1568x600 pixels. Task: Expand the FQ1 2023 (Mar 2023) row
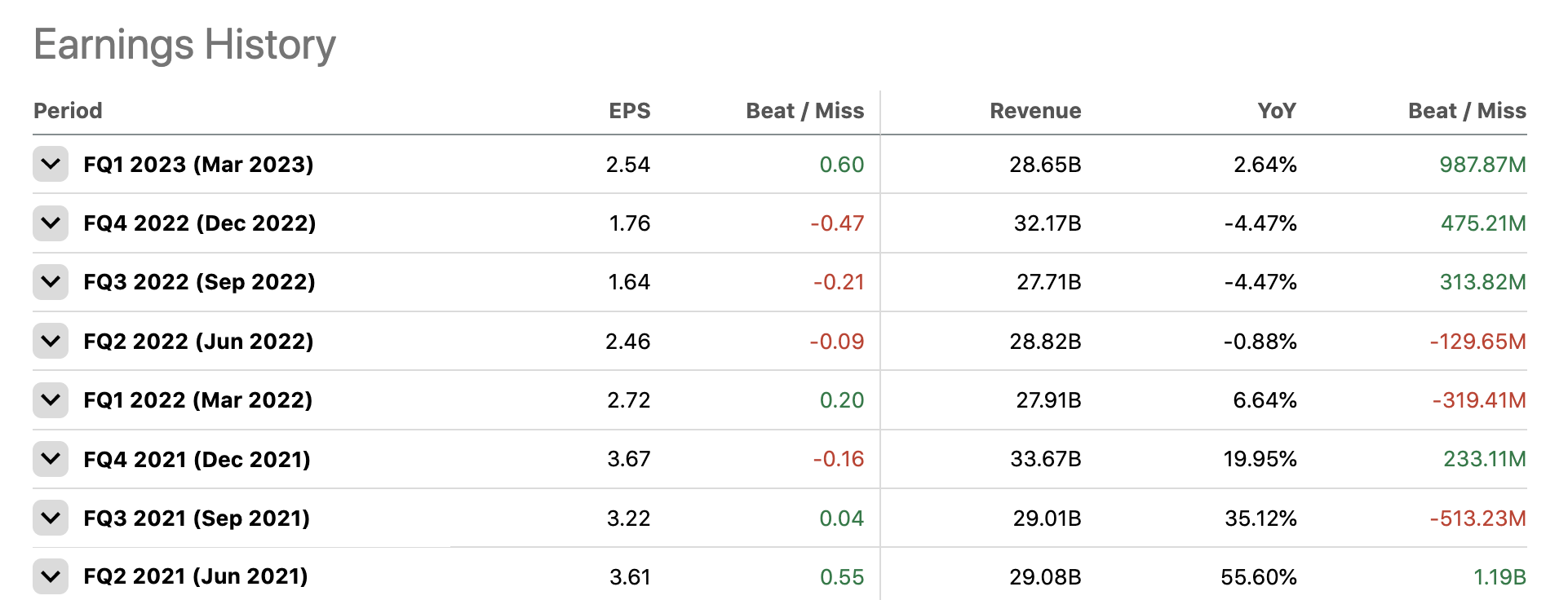click(x=51, y=164)
